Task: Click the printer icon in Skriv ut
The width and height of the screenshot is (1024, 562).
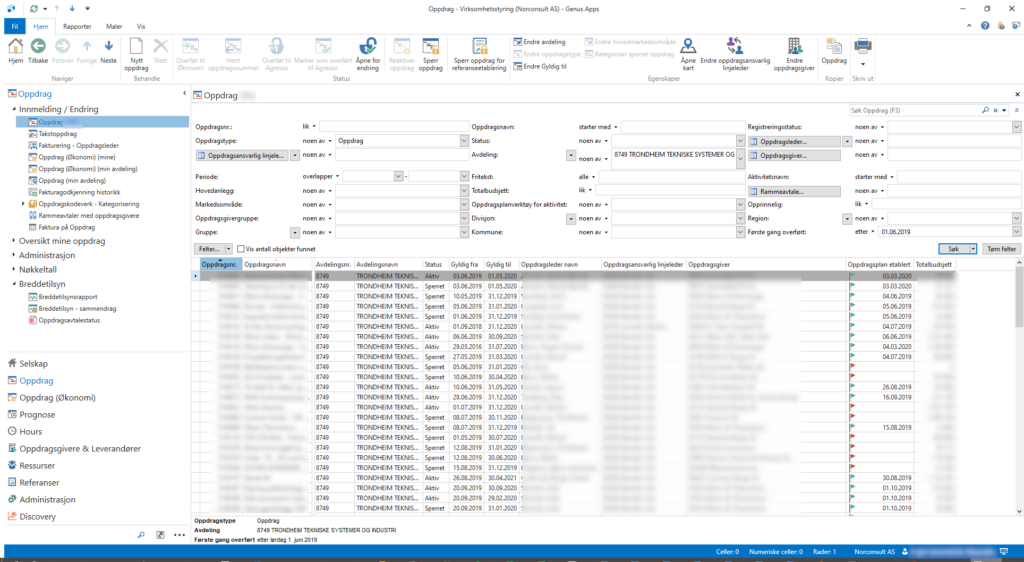Action: [862, 46]
